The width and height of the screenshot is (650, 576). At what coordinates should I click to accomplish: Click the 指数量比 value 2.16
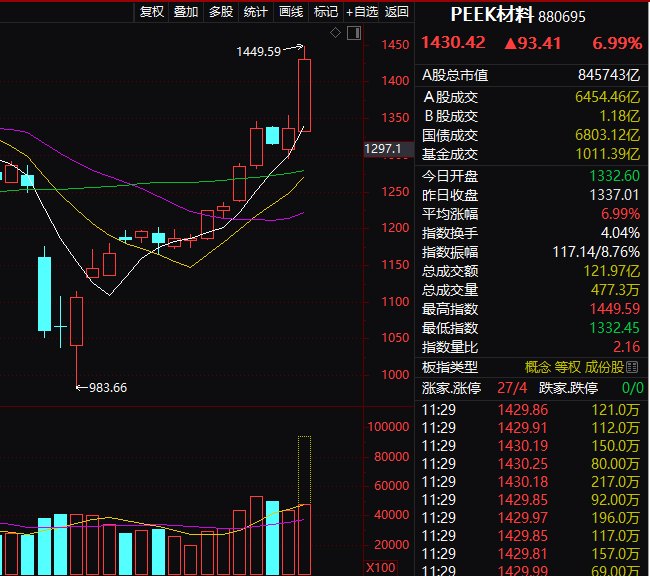(x=626, y=347)
